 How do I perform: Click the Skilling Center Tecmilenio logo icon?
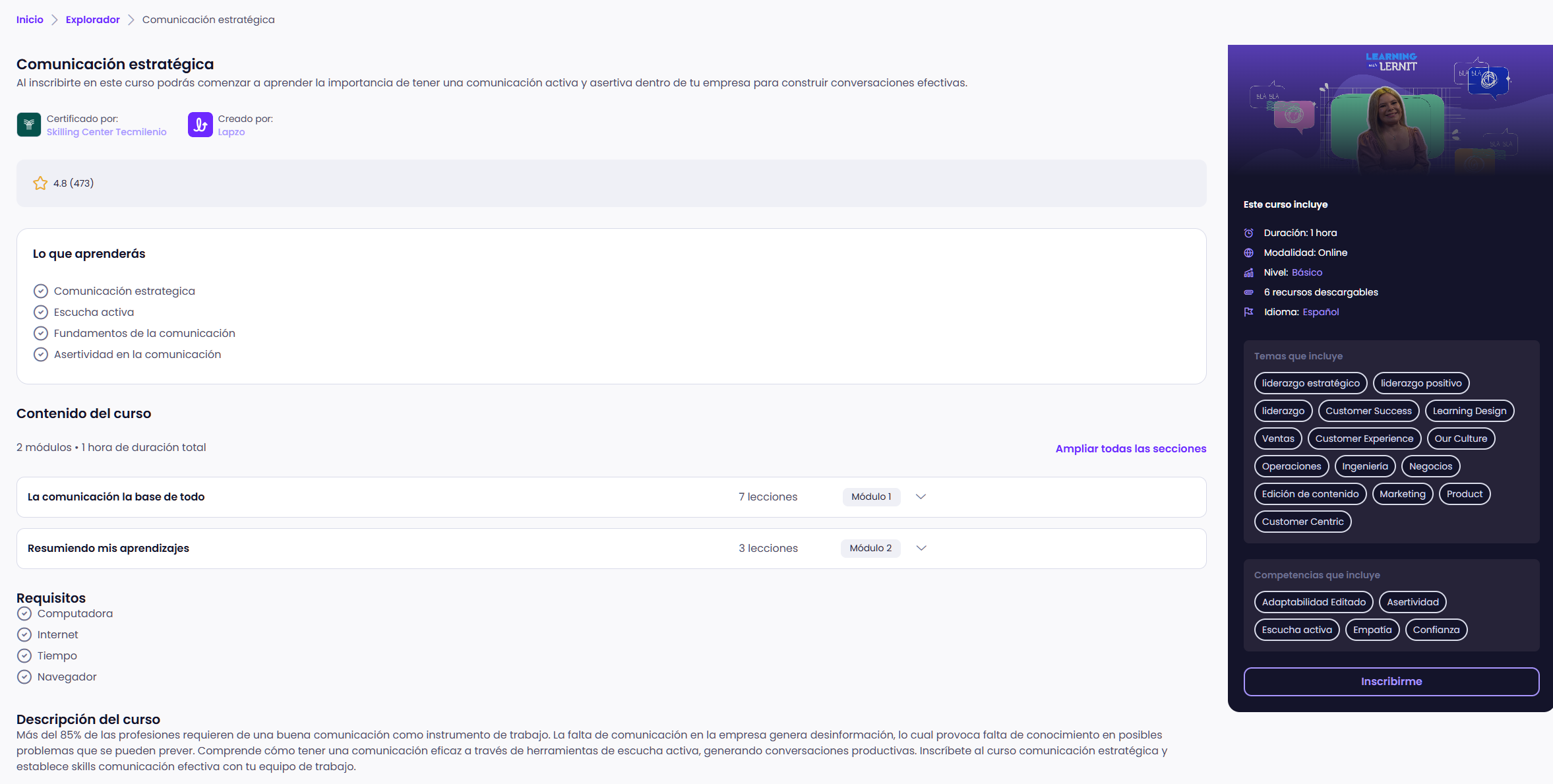28,125
